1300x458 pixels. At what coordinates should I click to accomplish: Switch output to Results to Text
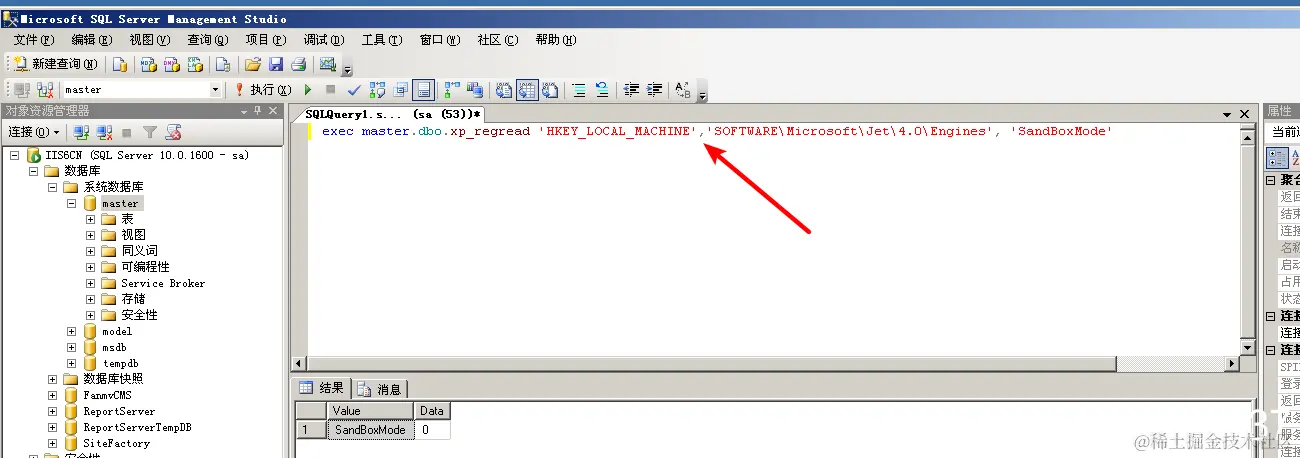[x=505, y=90]
